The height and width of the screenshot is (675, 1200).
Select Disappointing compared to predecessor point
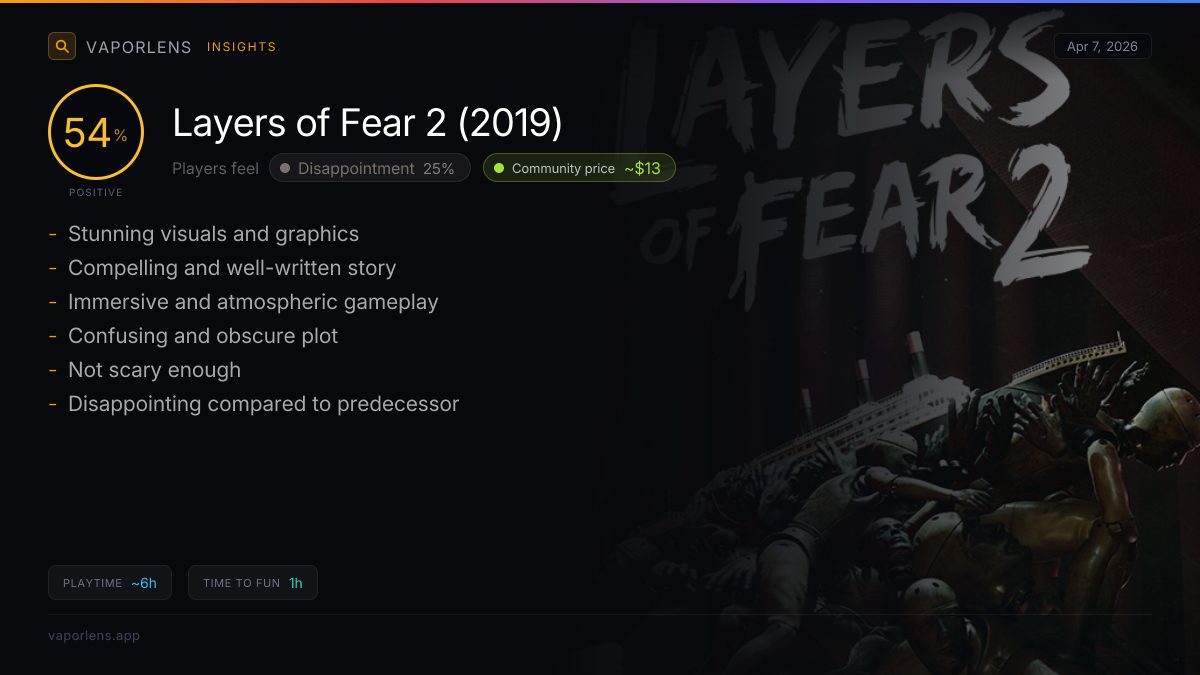[x=263, y=404]
